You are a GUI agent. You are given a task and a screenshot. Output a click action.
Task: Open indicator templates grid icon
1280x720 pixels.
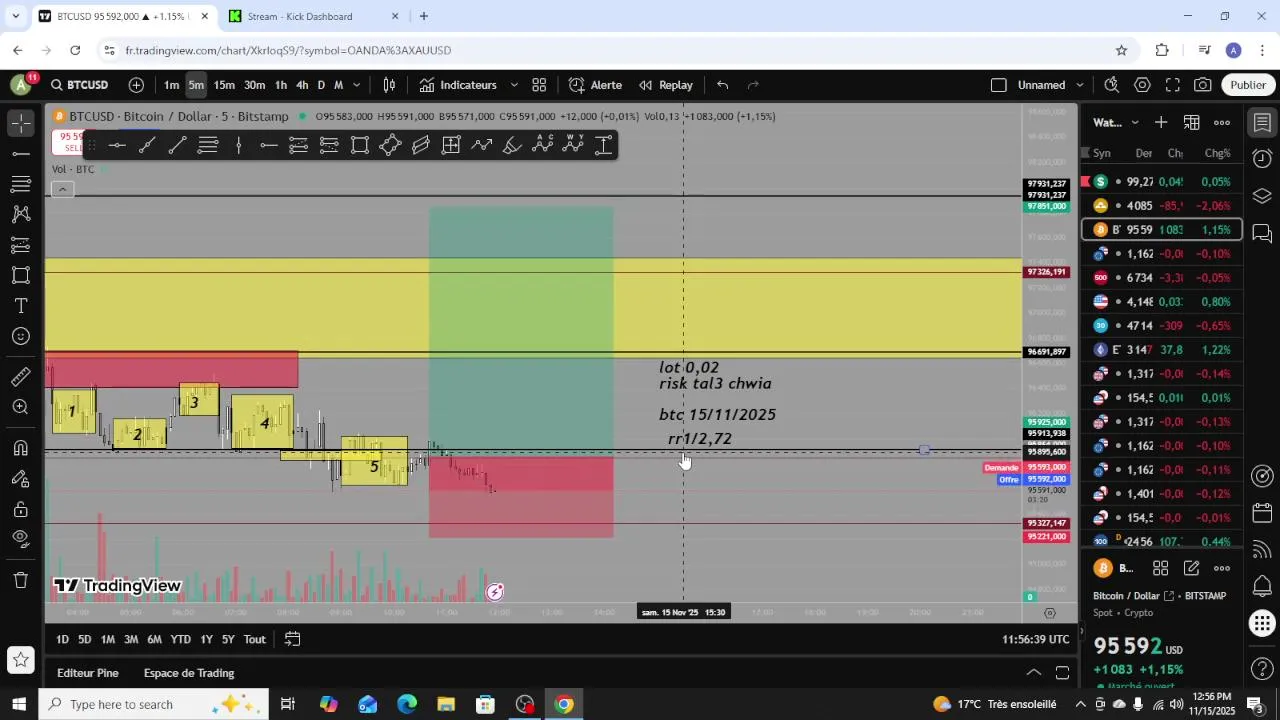point(539,85)
